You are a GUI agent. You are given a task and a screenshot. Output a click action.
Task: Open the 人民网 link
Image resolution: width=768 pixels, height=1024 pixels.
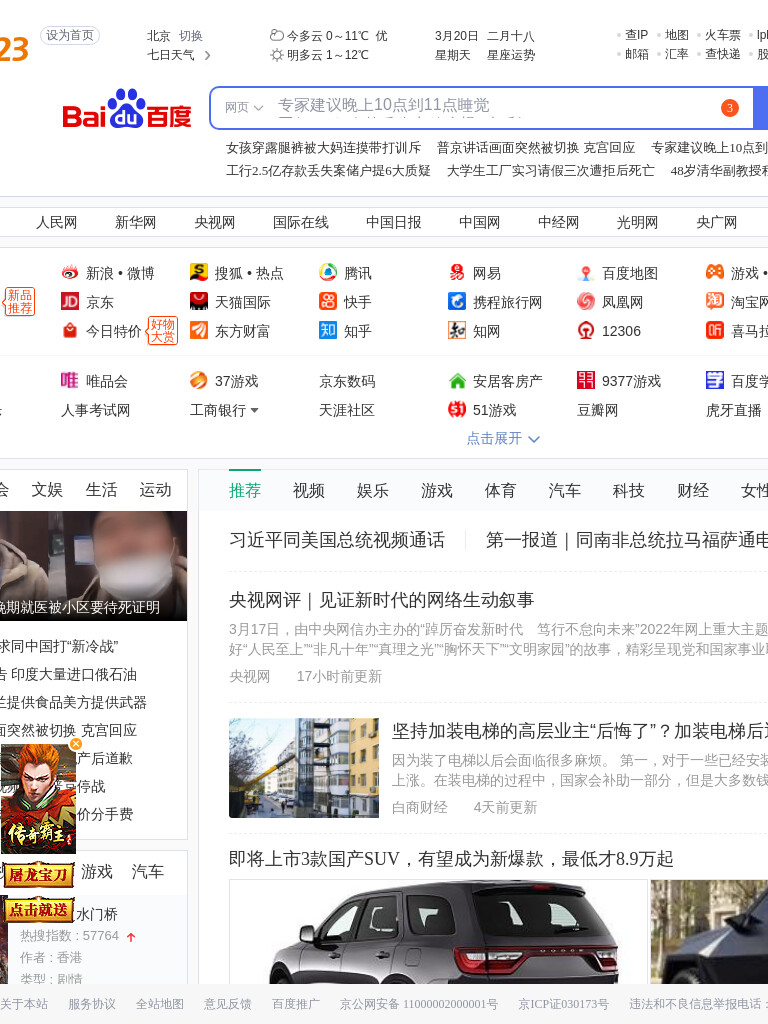tap(56, 223)
